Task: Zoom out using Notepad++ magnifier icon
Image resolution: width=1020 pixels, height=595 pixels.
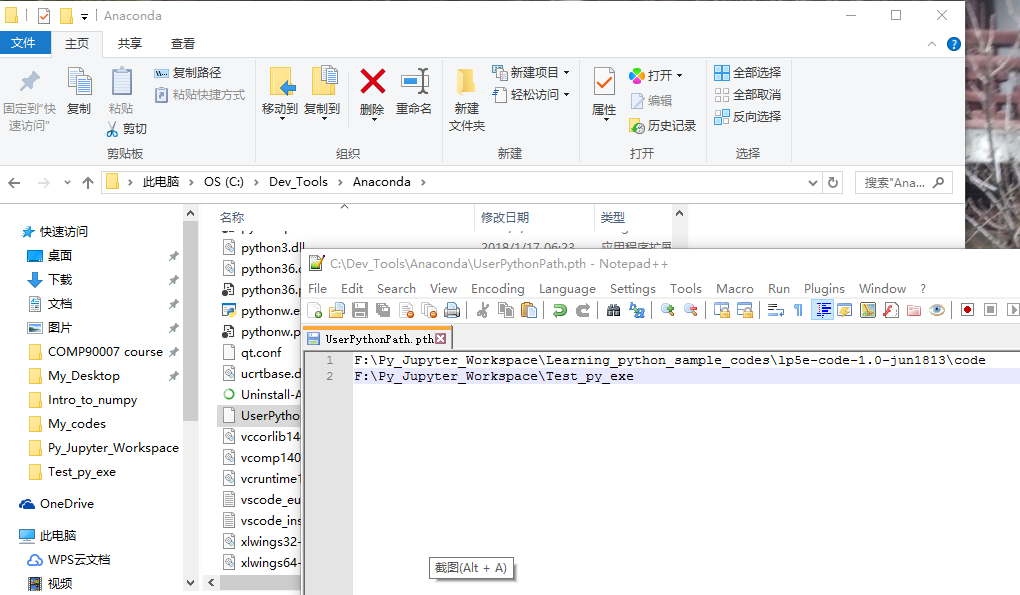Action: pyautogui.click(x=691, y=310)
